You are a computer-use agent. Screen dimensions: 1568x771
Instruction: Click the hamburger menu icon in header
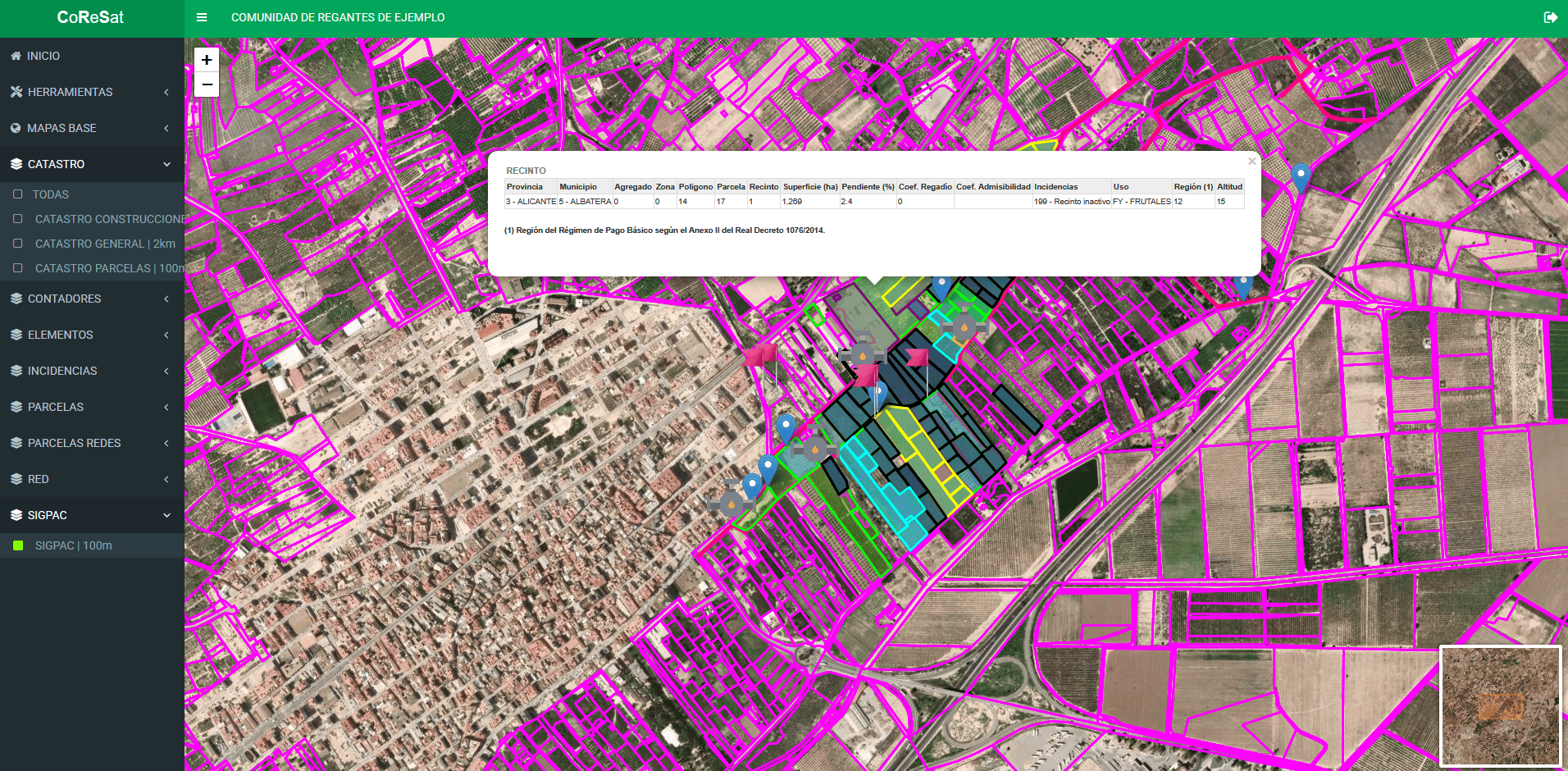click(x=202, y=17)
